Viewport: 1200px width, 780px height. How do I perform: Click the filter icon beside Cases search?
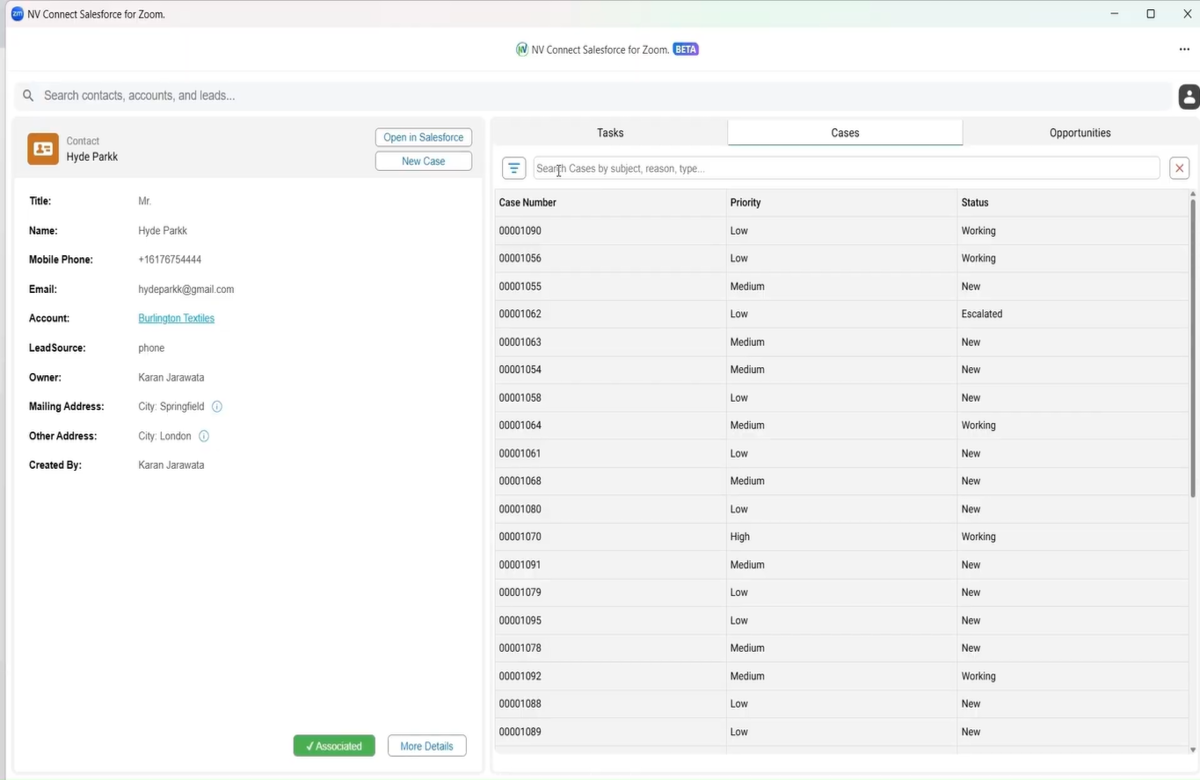pyautogui.click(x=514, y=168)
